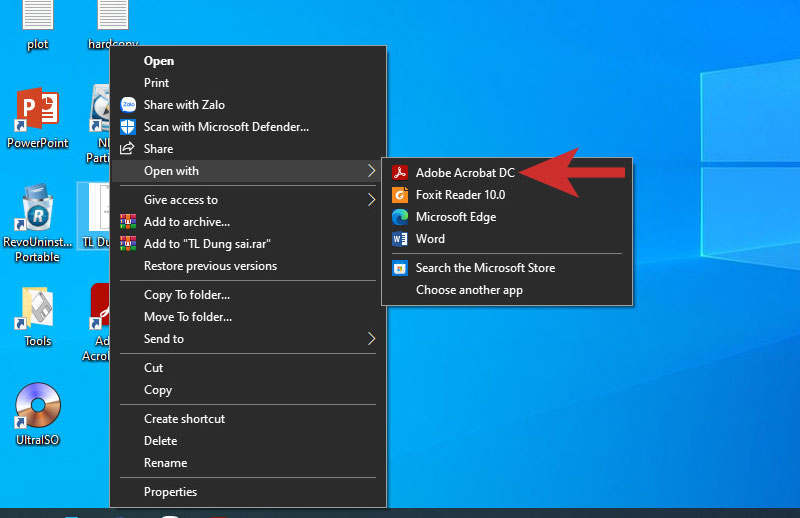The image size is (800, 518).
Task: Click the Microsoft Defender shield icon
Action: (128, 127)
